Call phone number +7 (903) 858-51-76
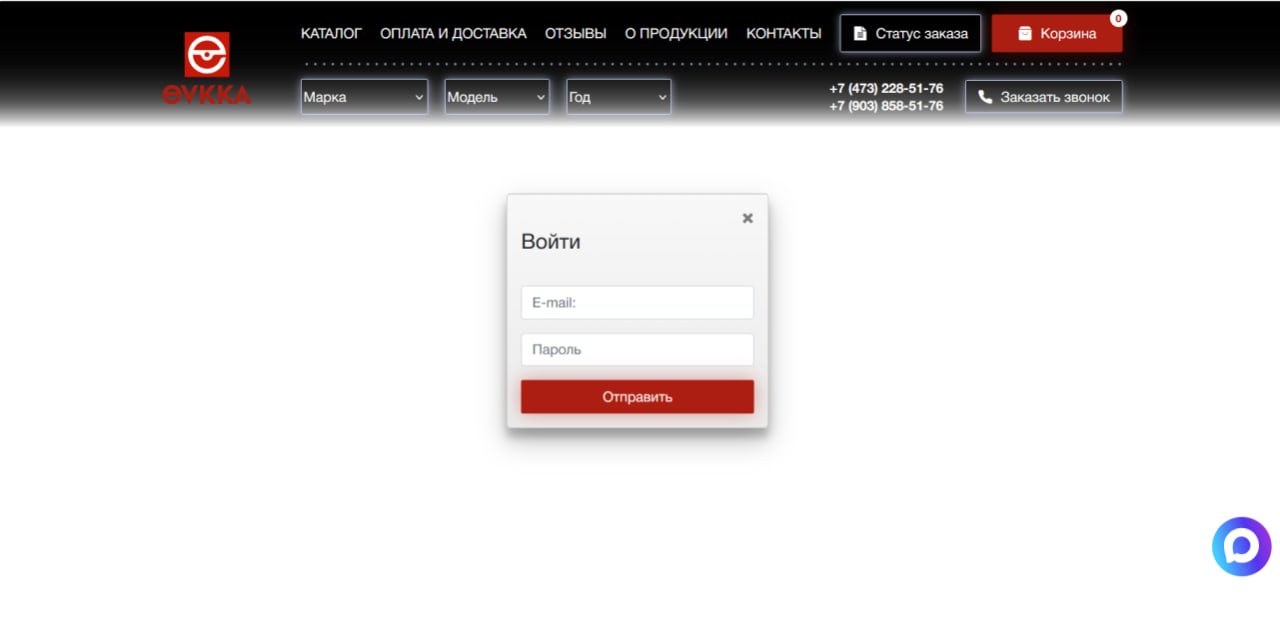 tap(886, 106)
